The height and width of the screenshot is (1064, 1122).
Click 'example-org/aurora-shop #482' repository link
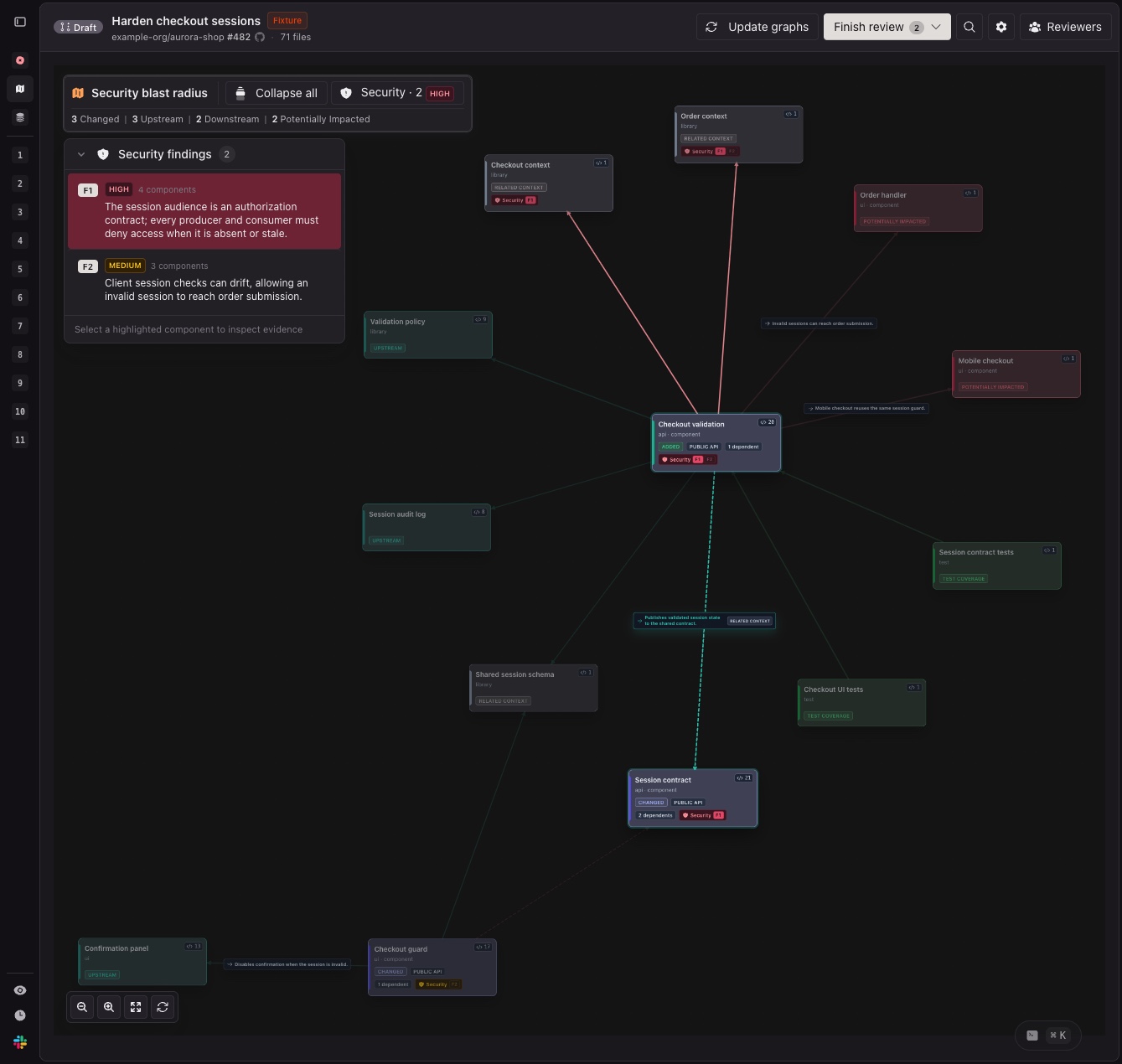tap(181, 37)
